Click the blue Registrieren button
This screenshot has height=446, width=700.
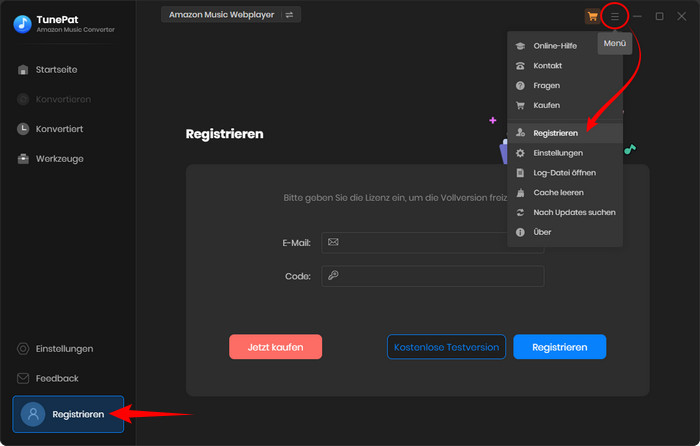click(559, 347)
